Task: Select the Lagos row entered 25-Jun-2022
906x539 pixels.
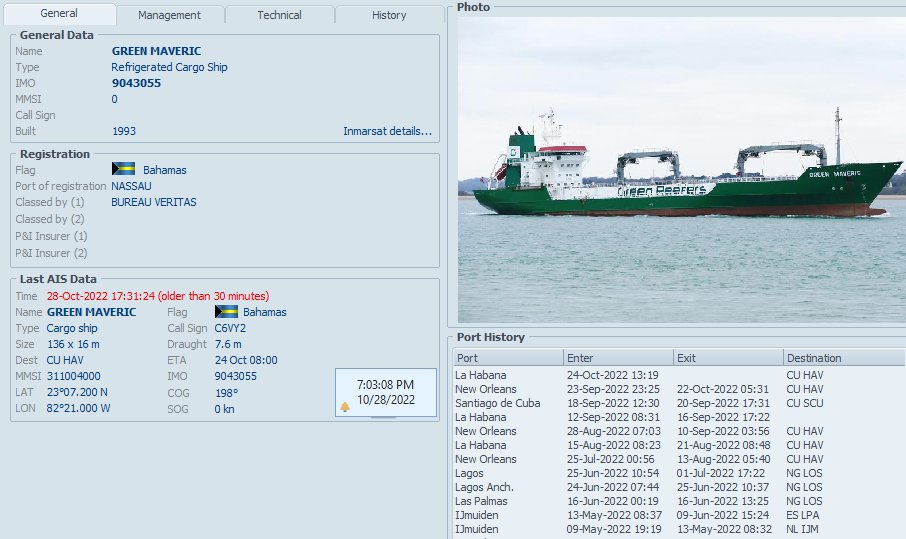Action: click(x=679, y=473)
